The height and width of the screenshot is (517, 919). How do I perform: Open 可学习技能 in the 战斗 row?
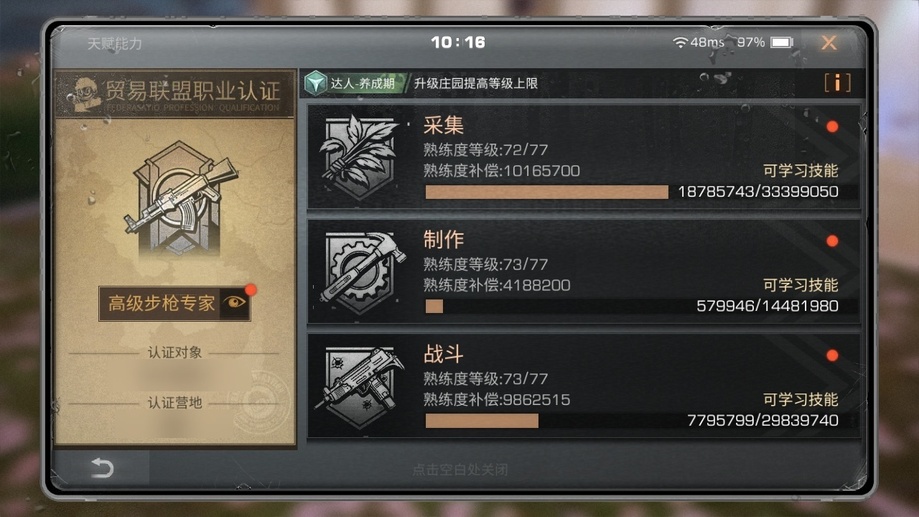pos(800,399)
